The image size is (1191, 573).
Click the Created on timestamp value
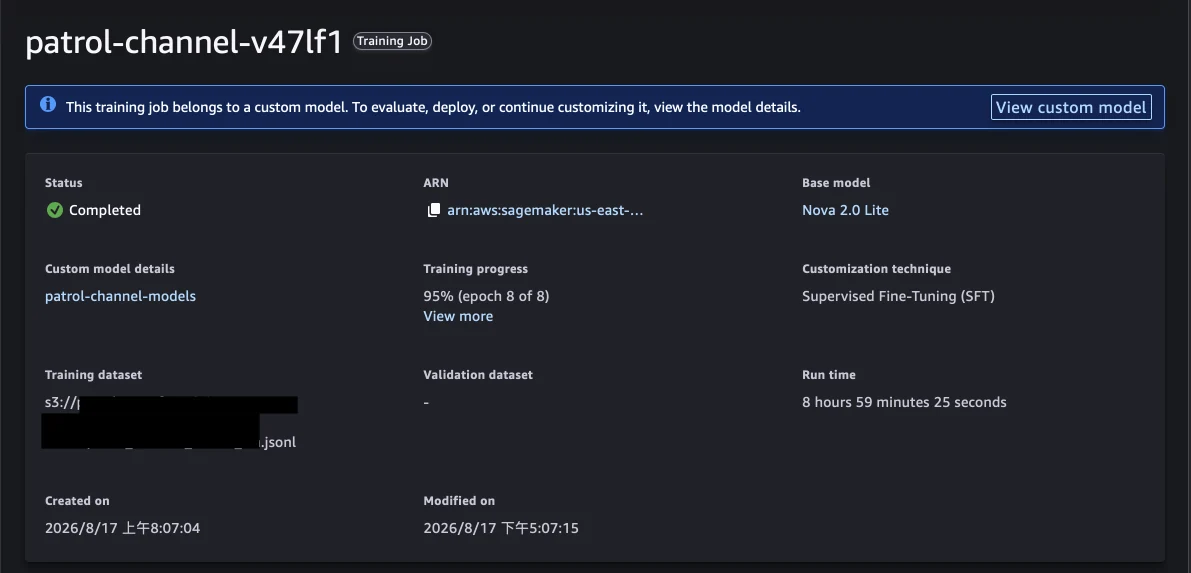point(122,528)
